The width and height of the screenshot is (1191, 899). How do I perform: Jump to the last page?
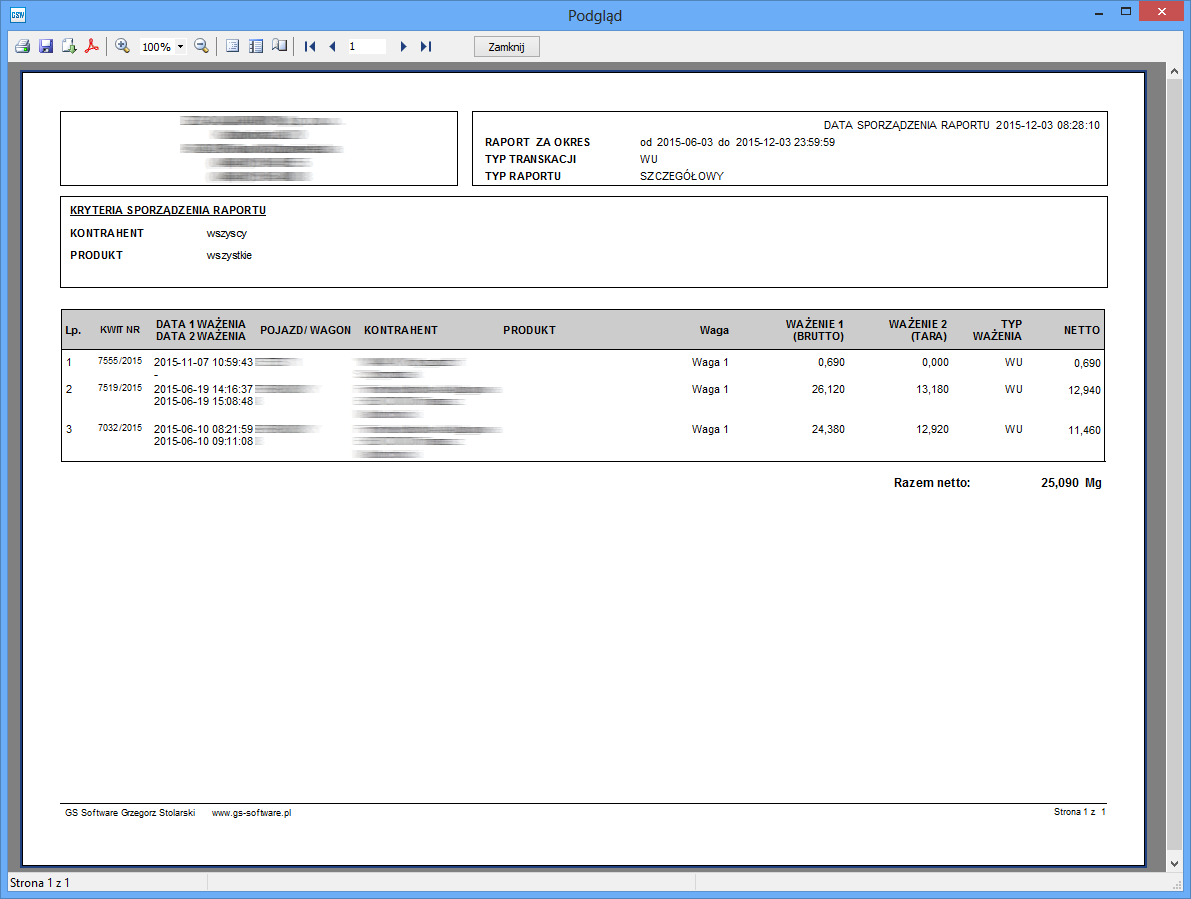pos(426,46)
